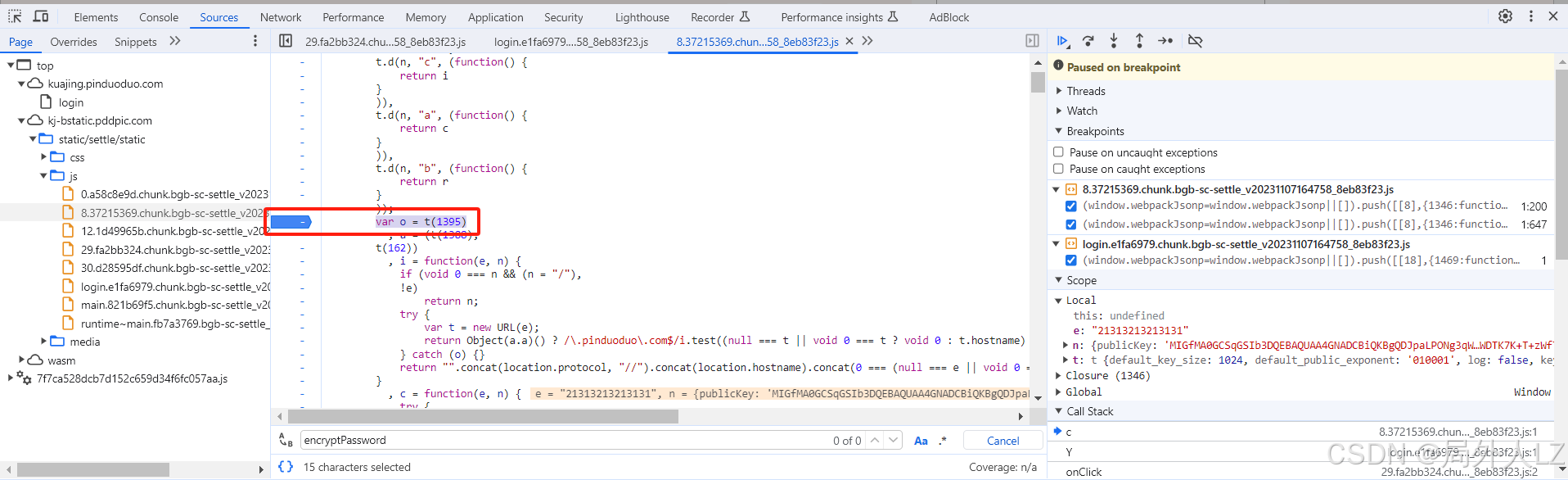Select runtime~main.fb7a3769 file in tree
The image size is (1568, 480).
173,324
